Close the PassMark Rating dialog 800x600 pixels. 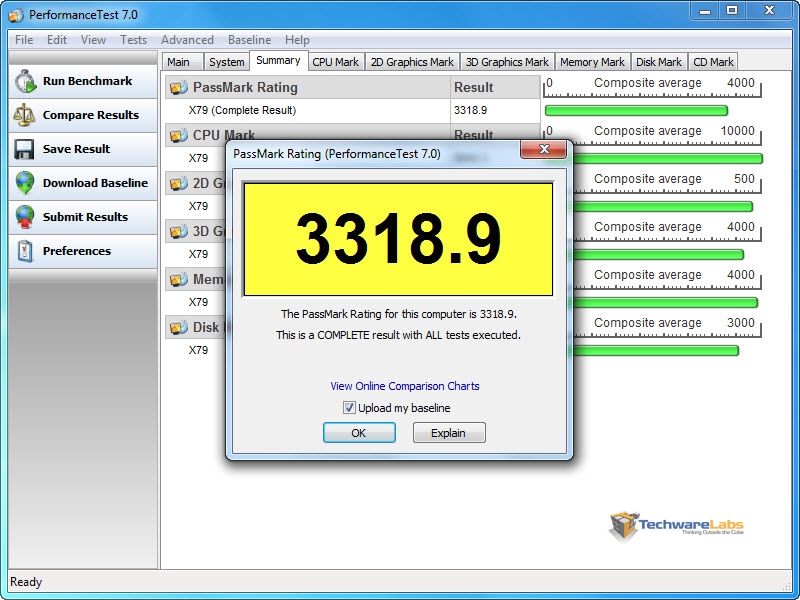pyautogui.click(x=543, y=149)
